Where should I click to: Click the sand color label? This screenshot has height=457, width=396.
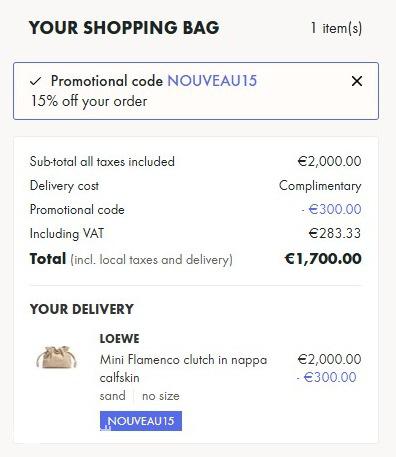(113, 396)
